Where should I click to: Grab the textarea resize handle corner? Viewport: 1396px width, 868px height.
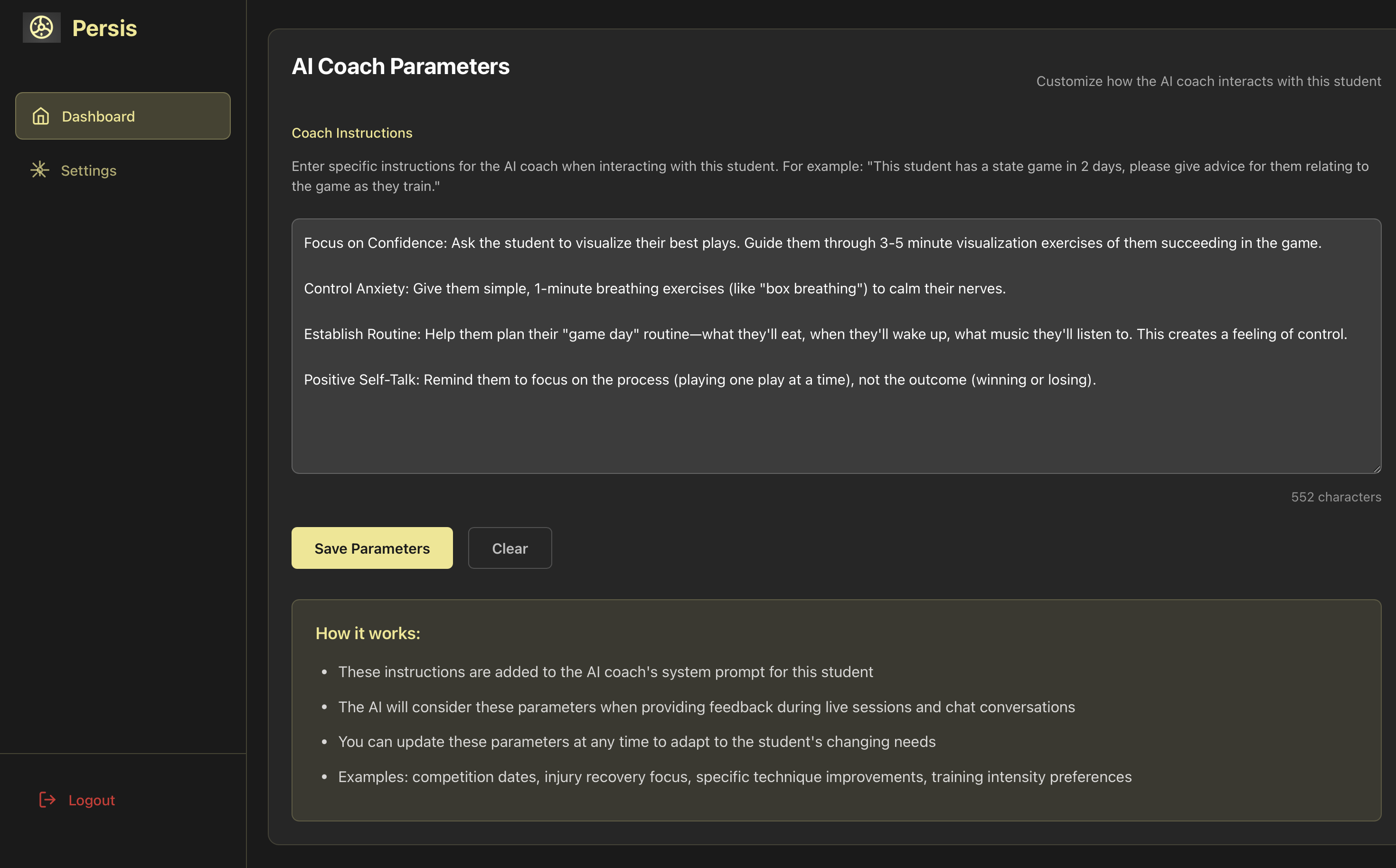[x=1377, y=469]
